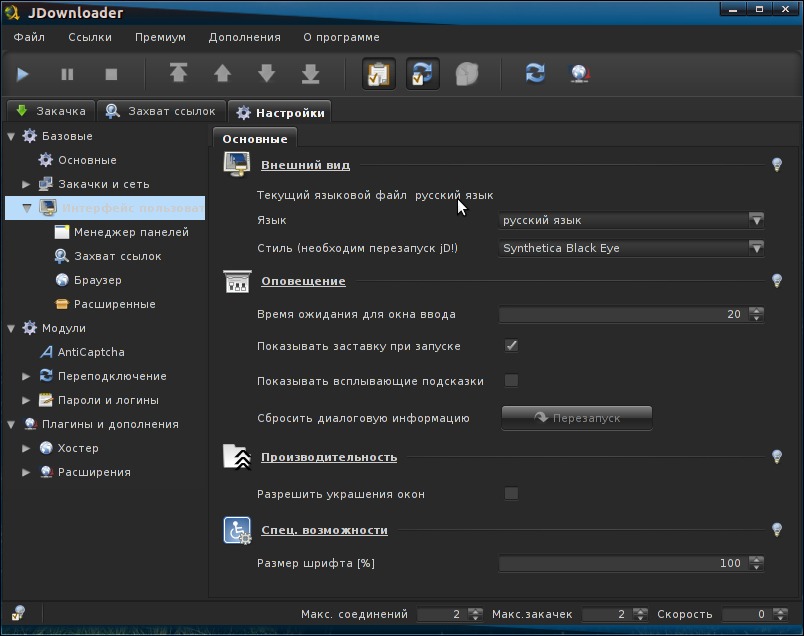804x636 pixels.
Task: Start downloads with the play button
Action: click(23, 74)
